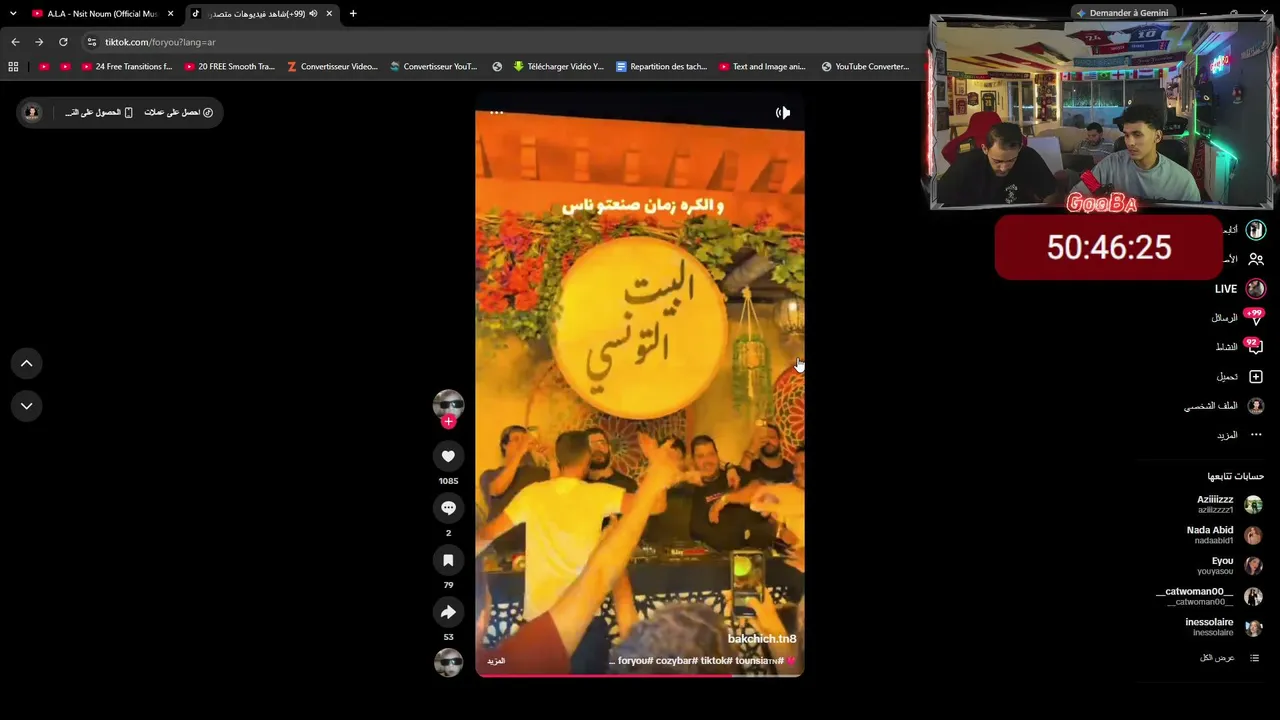Go to the previous video with the up chevron
1280x720 pixels.
27,363
